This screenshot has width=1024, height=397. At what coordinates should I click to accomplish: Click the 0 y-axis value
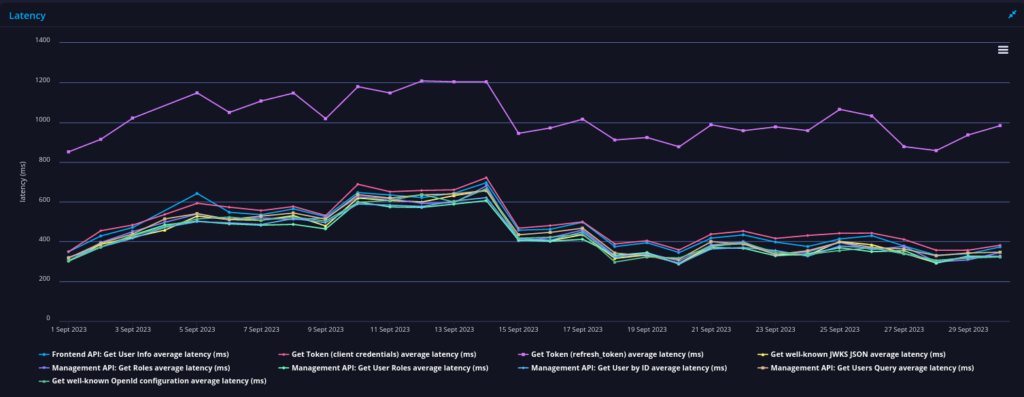(48, 319)
